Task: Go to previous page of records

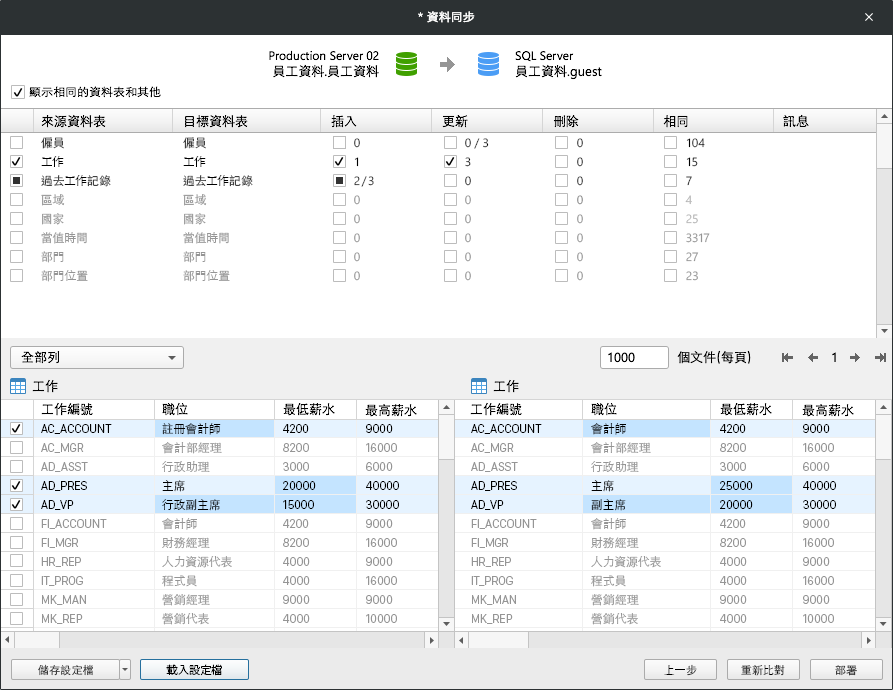Action: [x=813, y=358]
